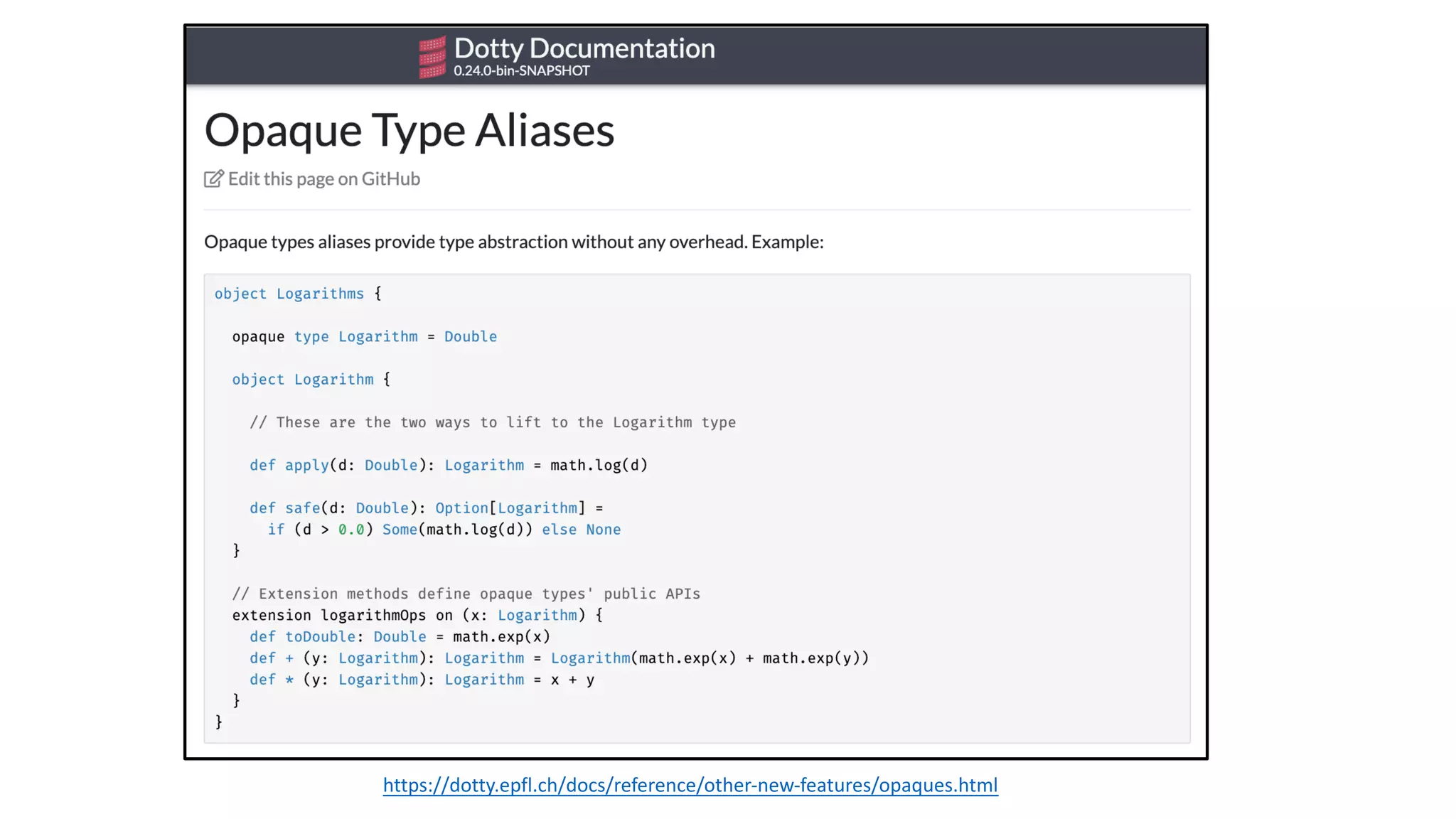Screen dimensions: 1456x819
Task: Click the intro sentence about opaque types aliases
Action: click(x=514, y=242)
